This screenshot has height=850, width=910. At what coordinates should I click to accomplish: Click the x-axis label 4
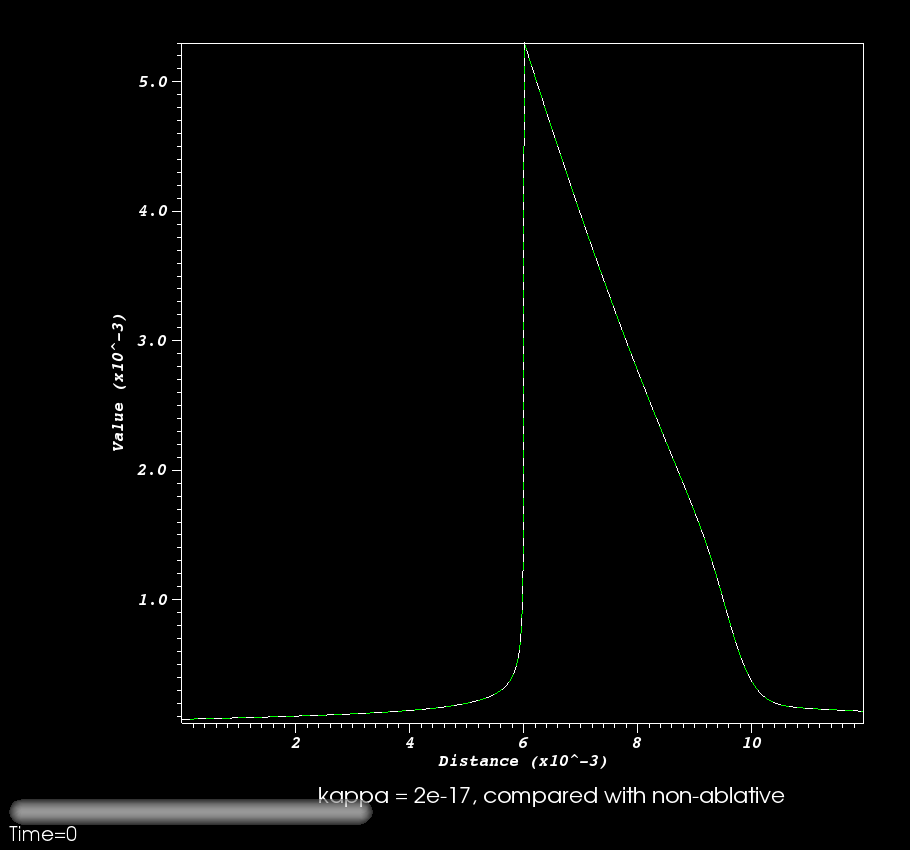(410, 743)
